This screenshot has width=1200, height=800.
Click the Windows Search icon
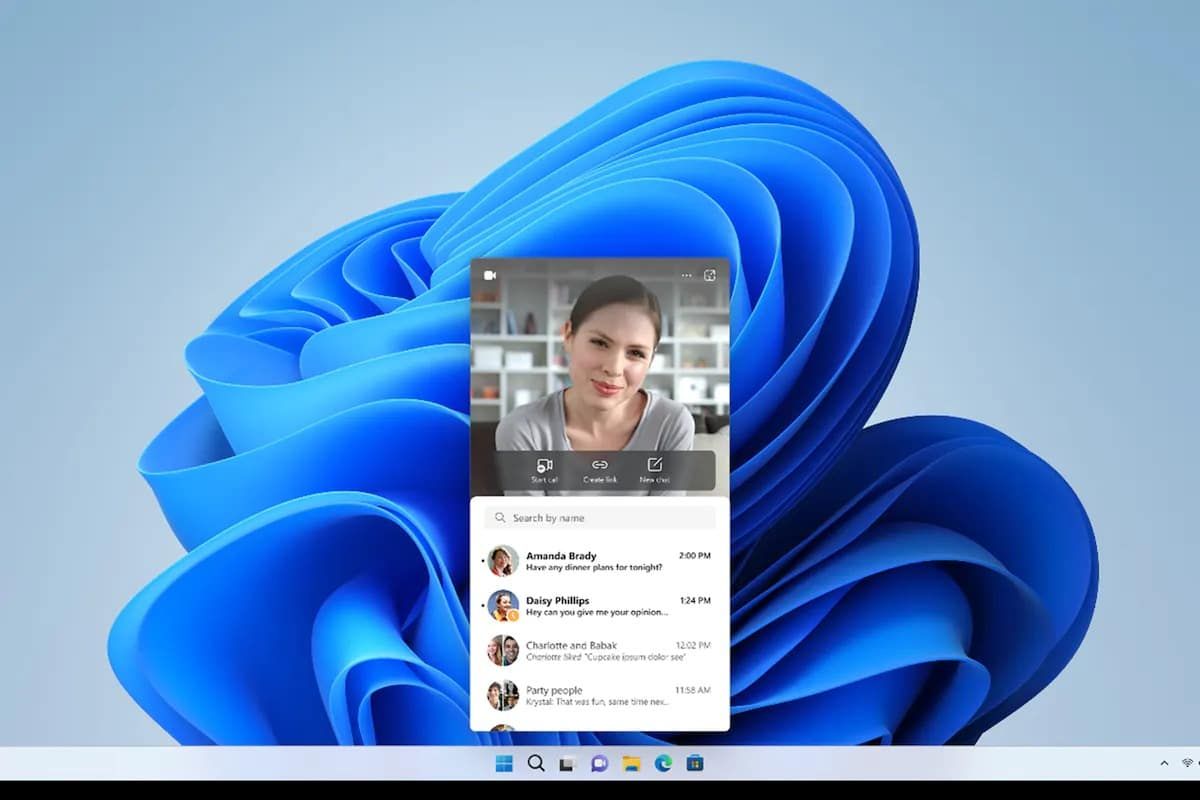(536, 763)
